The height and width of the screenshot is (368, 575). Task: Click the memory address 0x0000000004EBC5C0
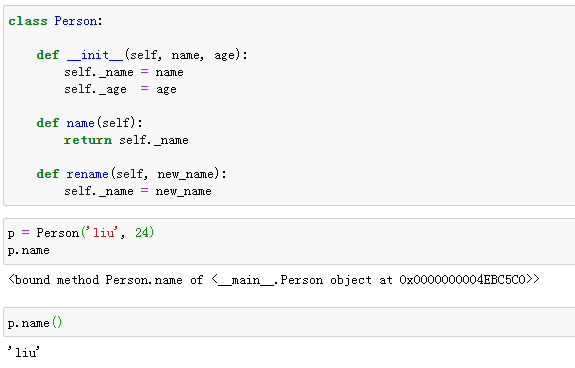click(462, 280)
